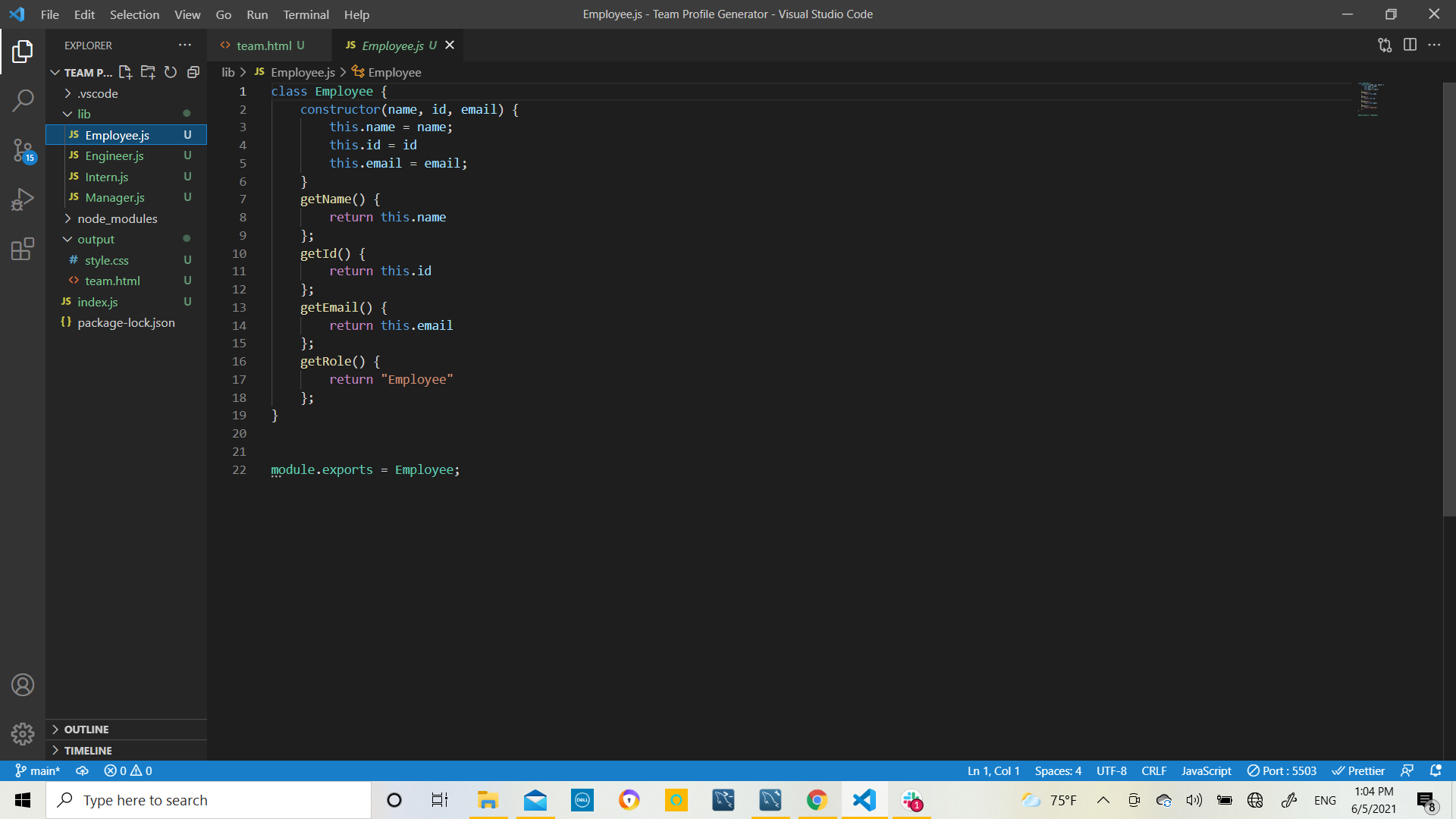
Task: Change the JavaScript language mode
Action: coord(1205,770)
